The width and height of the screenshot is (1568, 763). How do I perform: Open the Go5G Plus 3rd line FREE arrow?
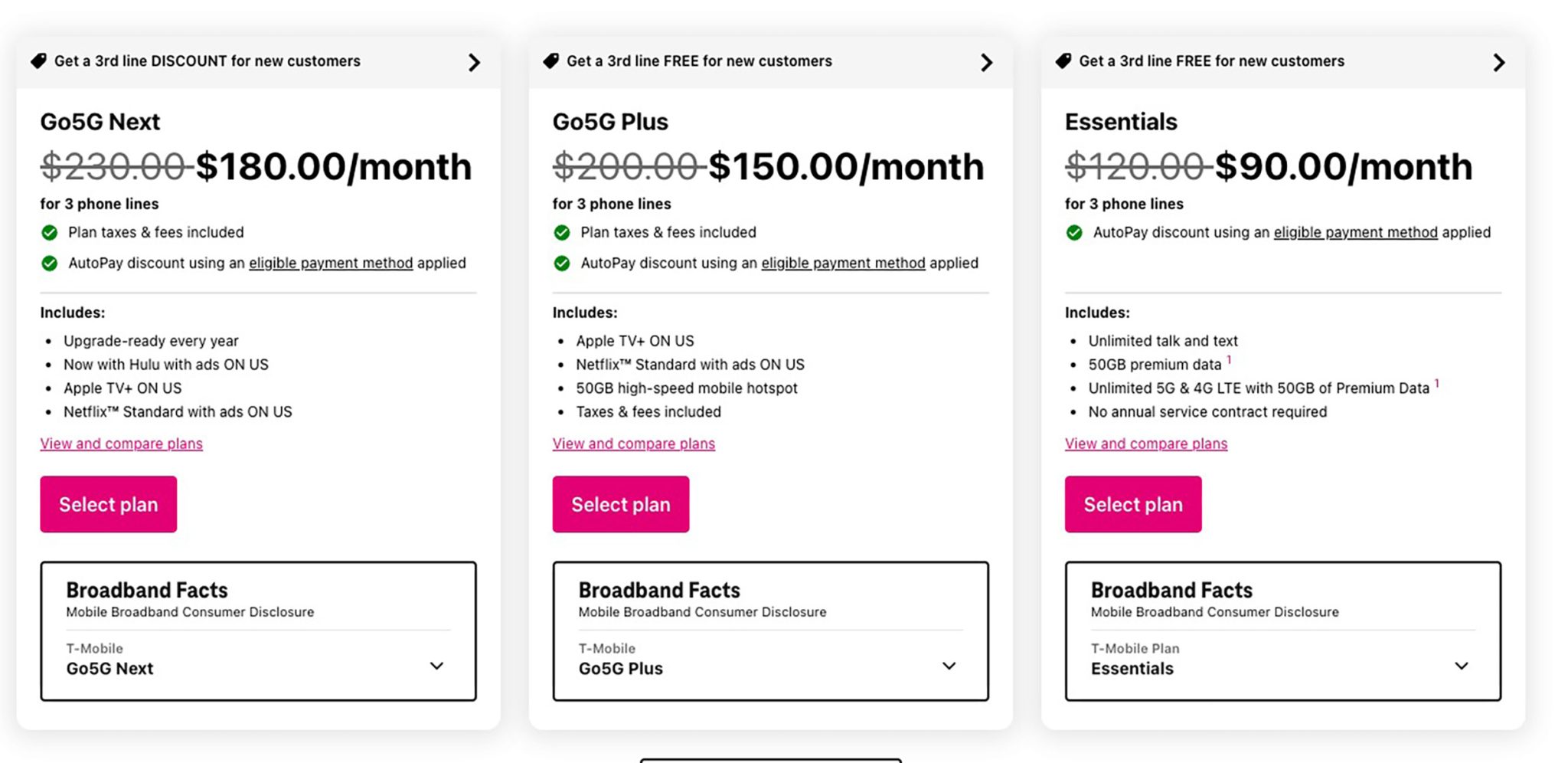point(986,63)
